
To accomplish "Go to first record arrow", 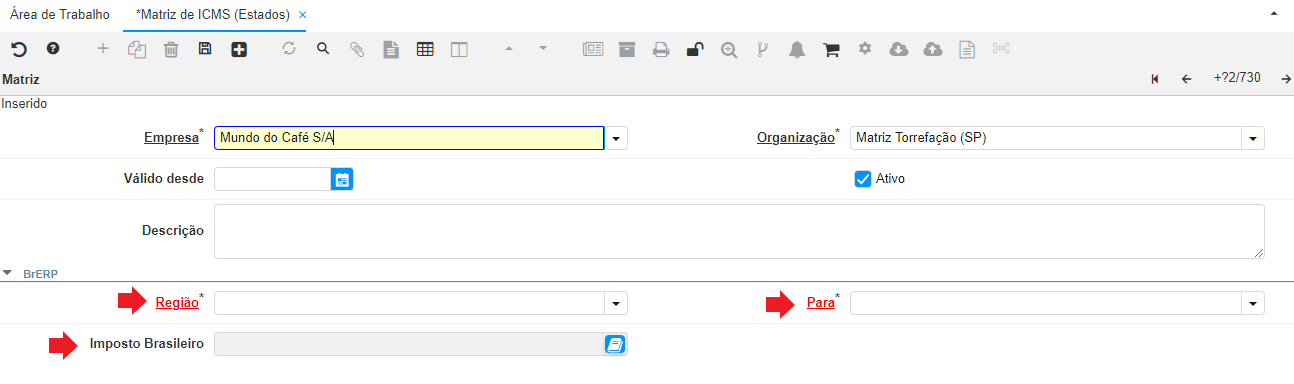I will pos(1155,78).
